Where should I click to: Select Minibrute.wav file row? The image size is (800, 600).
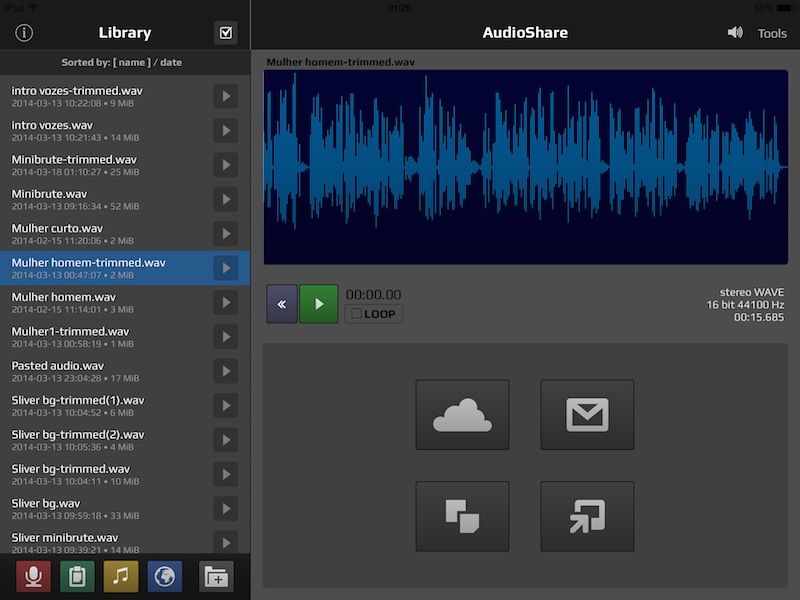[x=125, y=199]
